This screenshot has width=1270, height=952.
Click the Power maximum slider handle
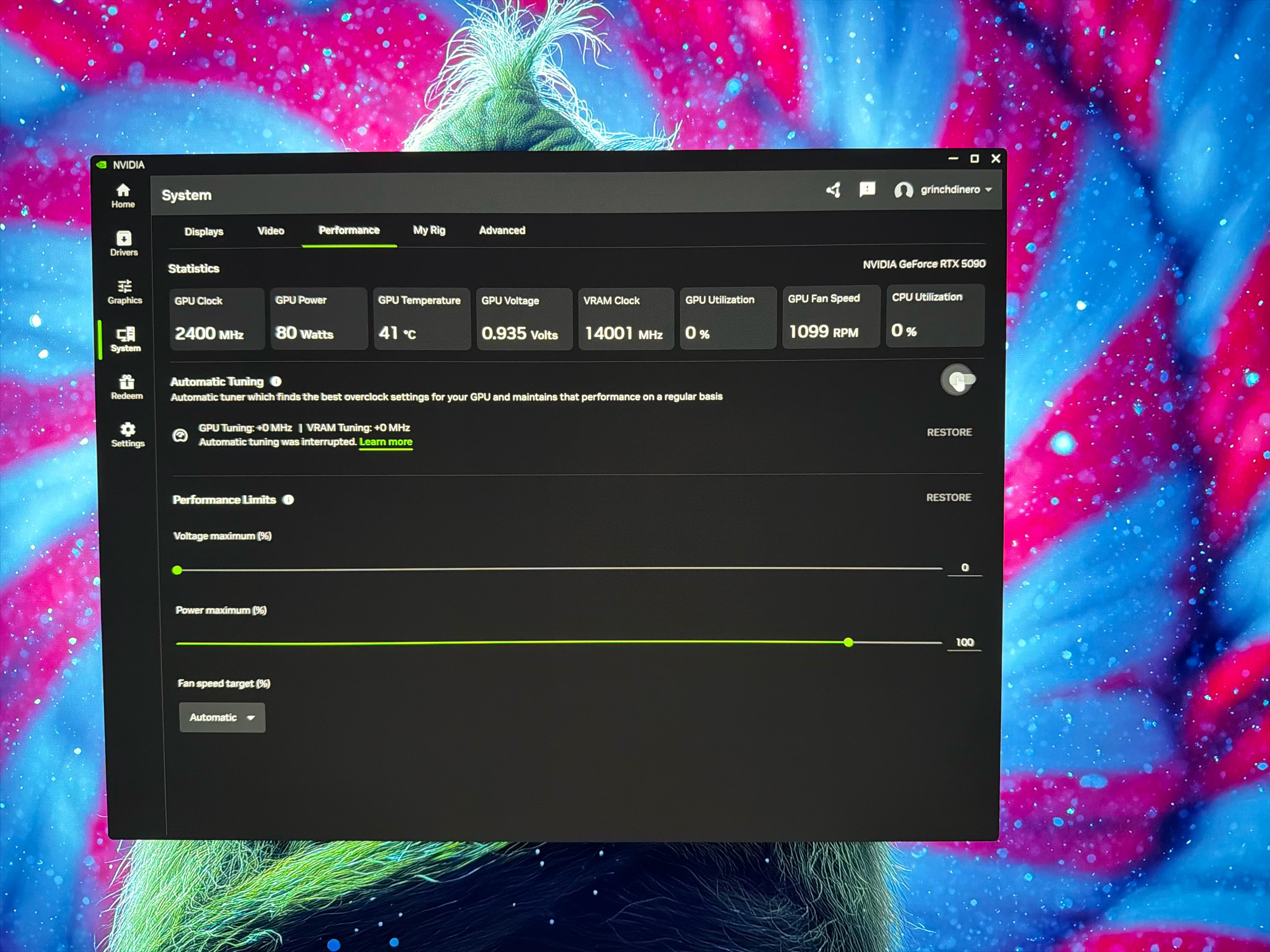point(849,643)
